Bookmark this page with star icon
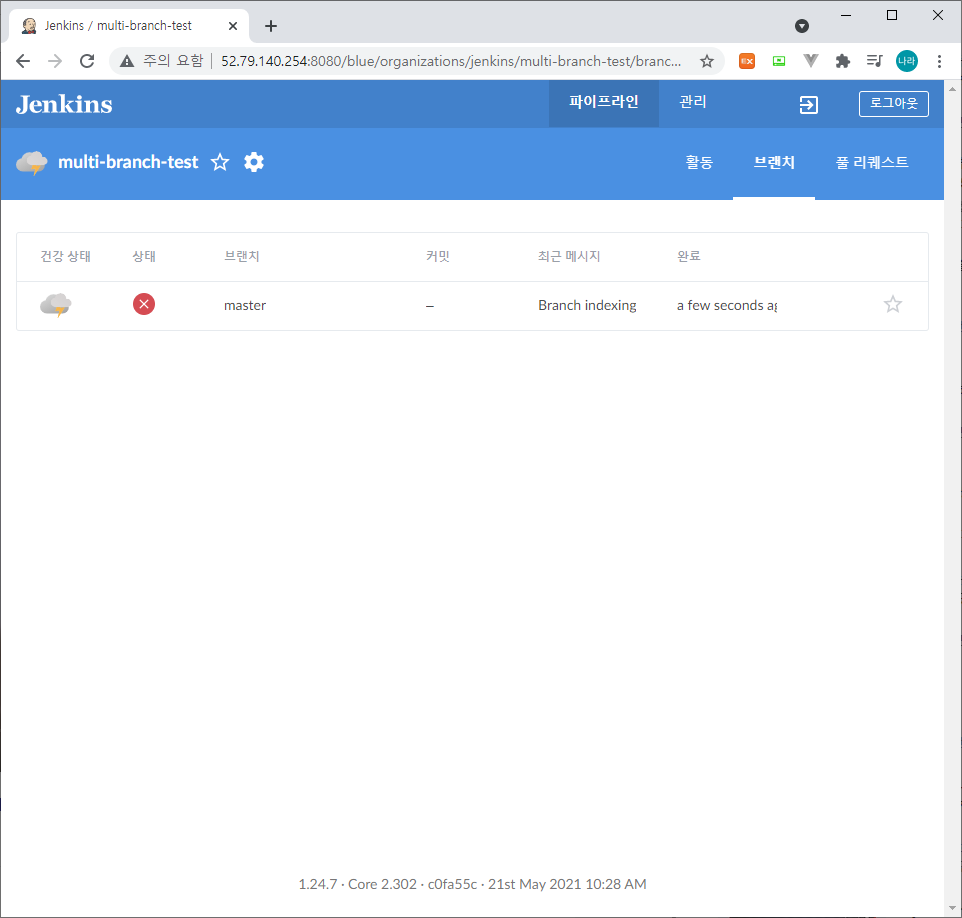This screenshot has height=918, width=962. [x=707, y=61]
